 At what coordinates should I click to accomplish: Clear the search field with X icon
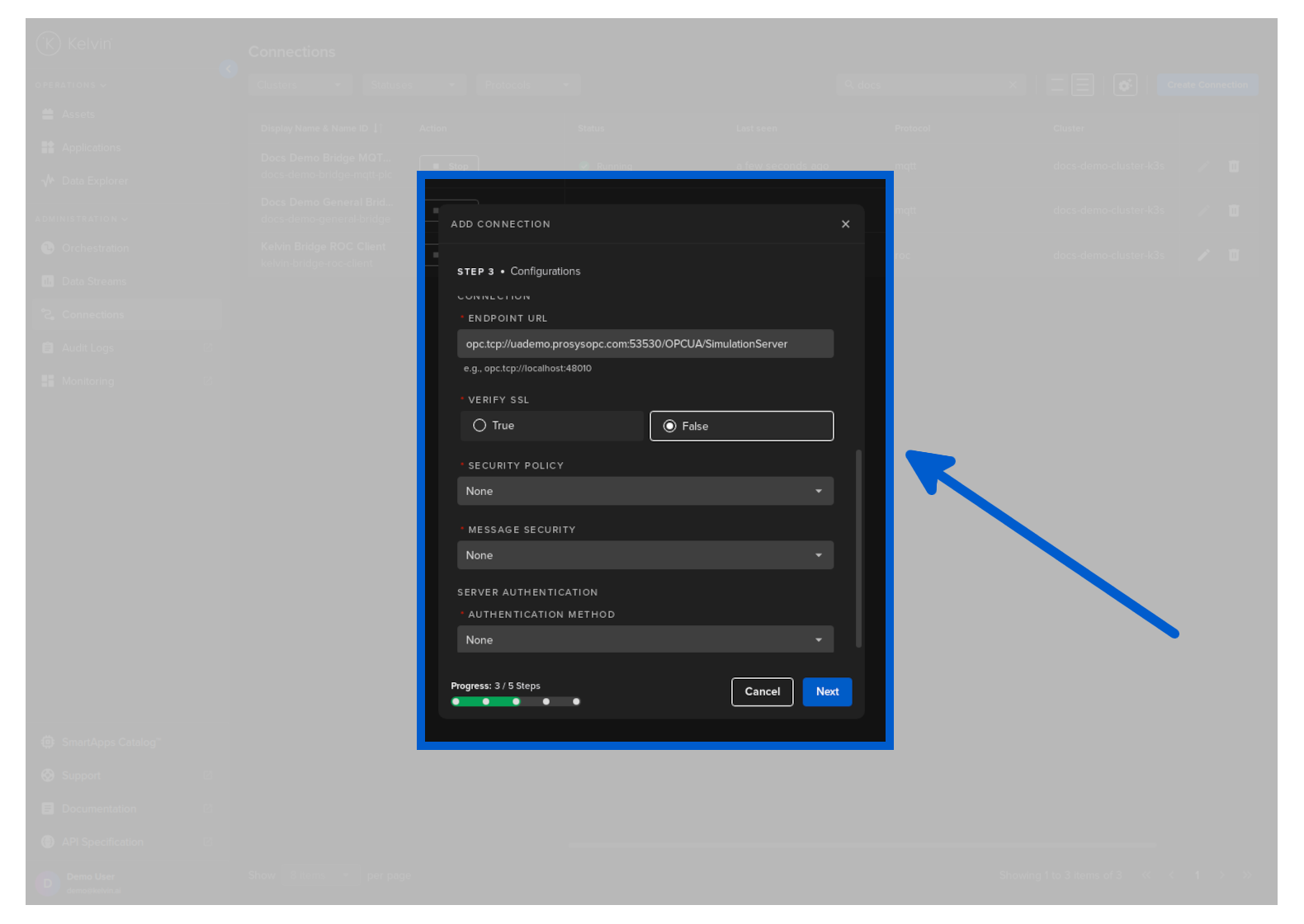(1013, 85)
